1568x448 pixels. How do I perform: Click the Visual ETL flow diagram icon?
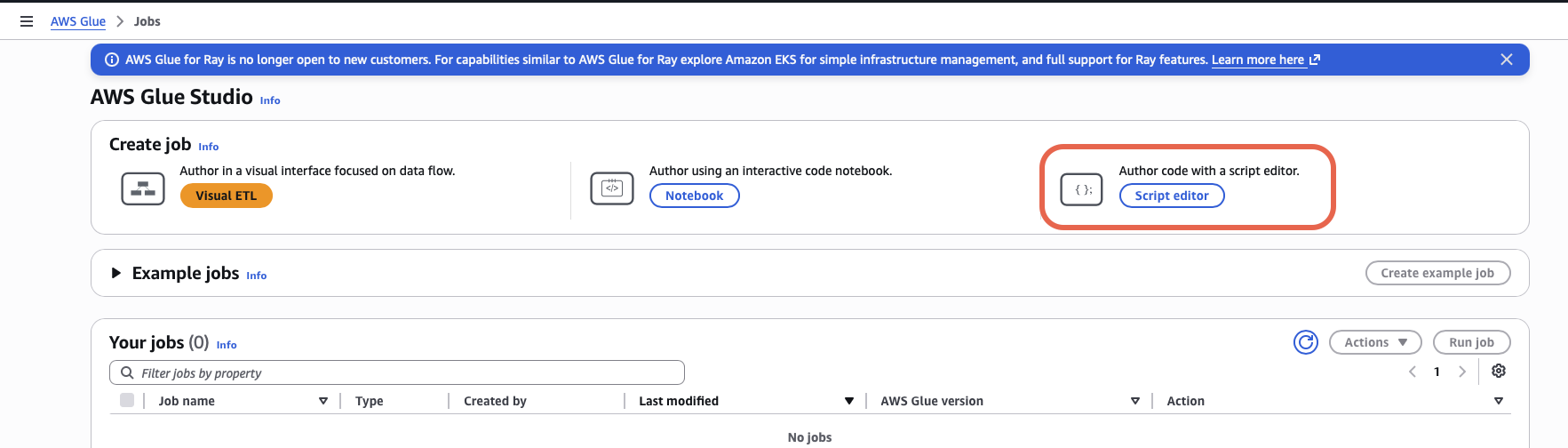pyautogui.click(x=143, y=188)
